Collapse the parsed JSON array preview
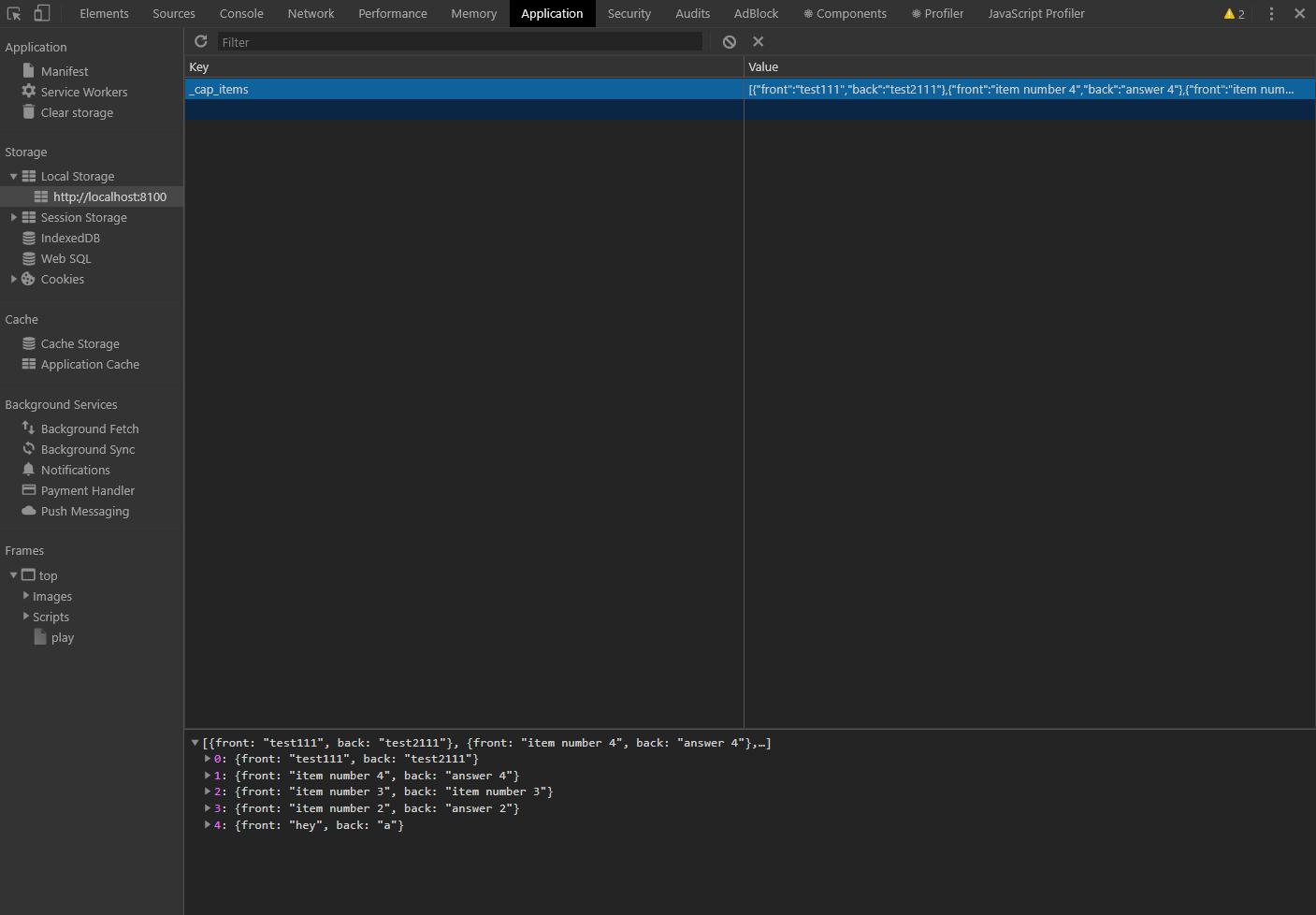Viewport: 1316px width, 915px height. coord(195,743)
